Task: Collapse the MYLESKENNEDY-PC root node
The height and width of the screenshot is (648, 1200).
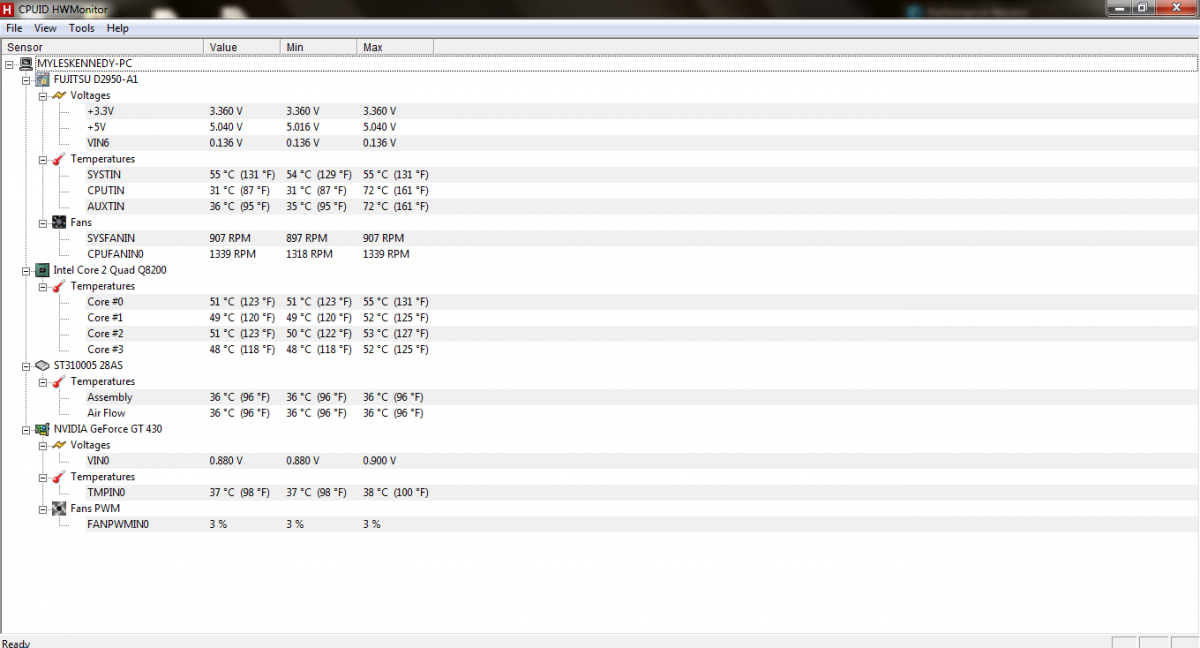Action: tap(10, 63)
